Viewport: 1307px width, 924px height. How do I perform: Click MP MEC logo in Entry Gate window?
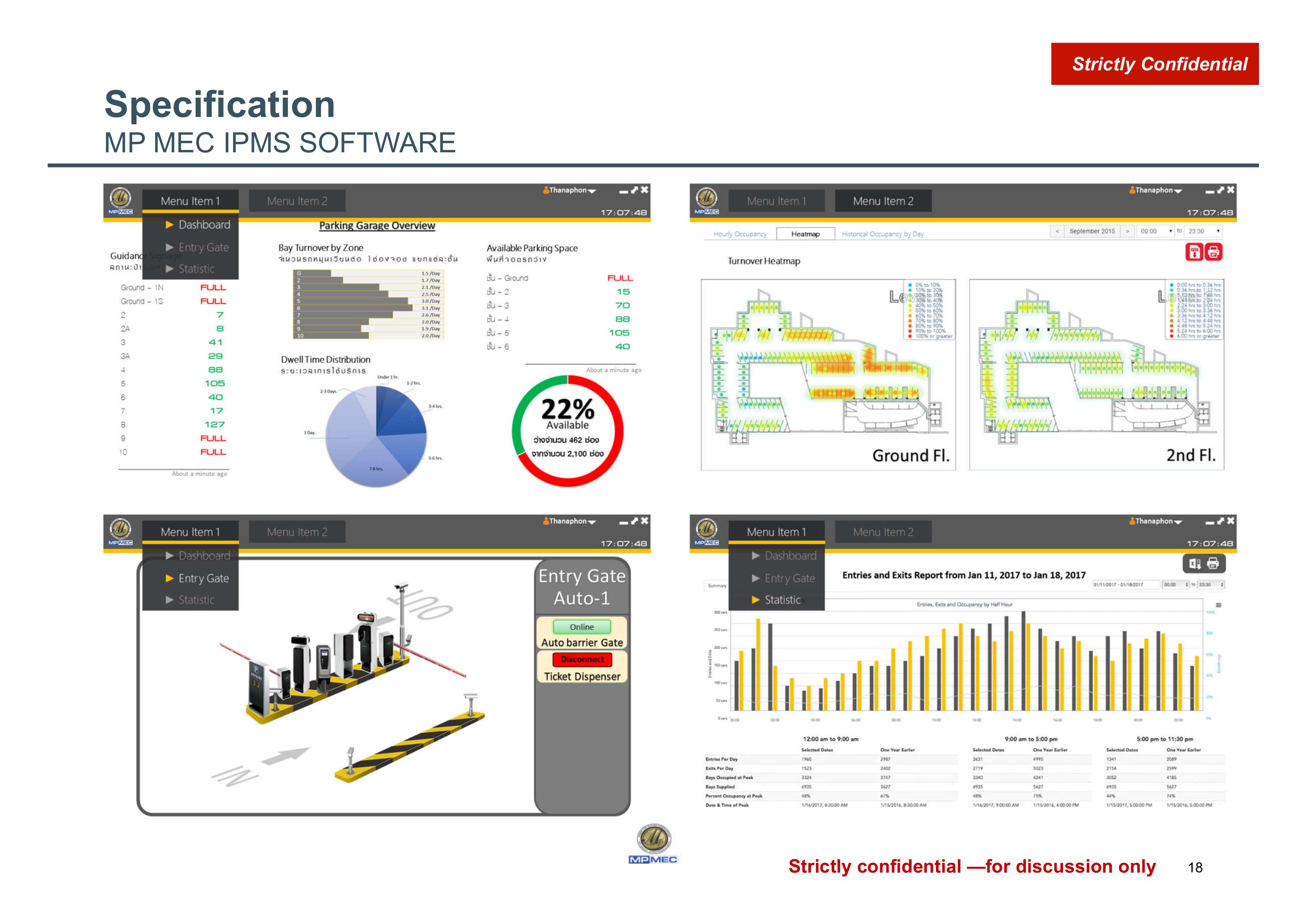(x=120, y=532)
